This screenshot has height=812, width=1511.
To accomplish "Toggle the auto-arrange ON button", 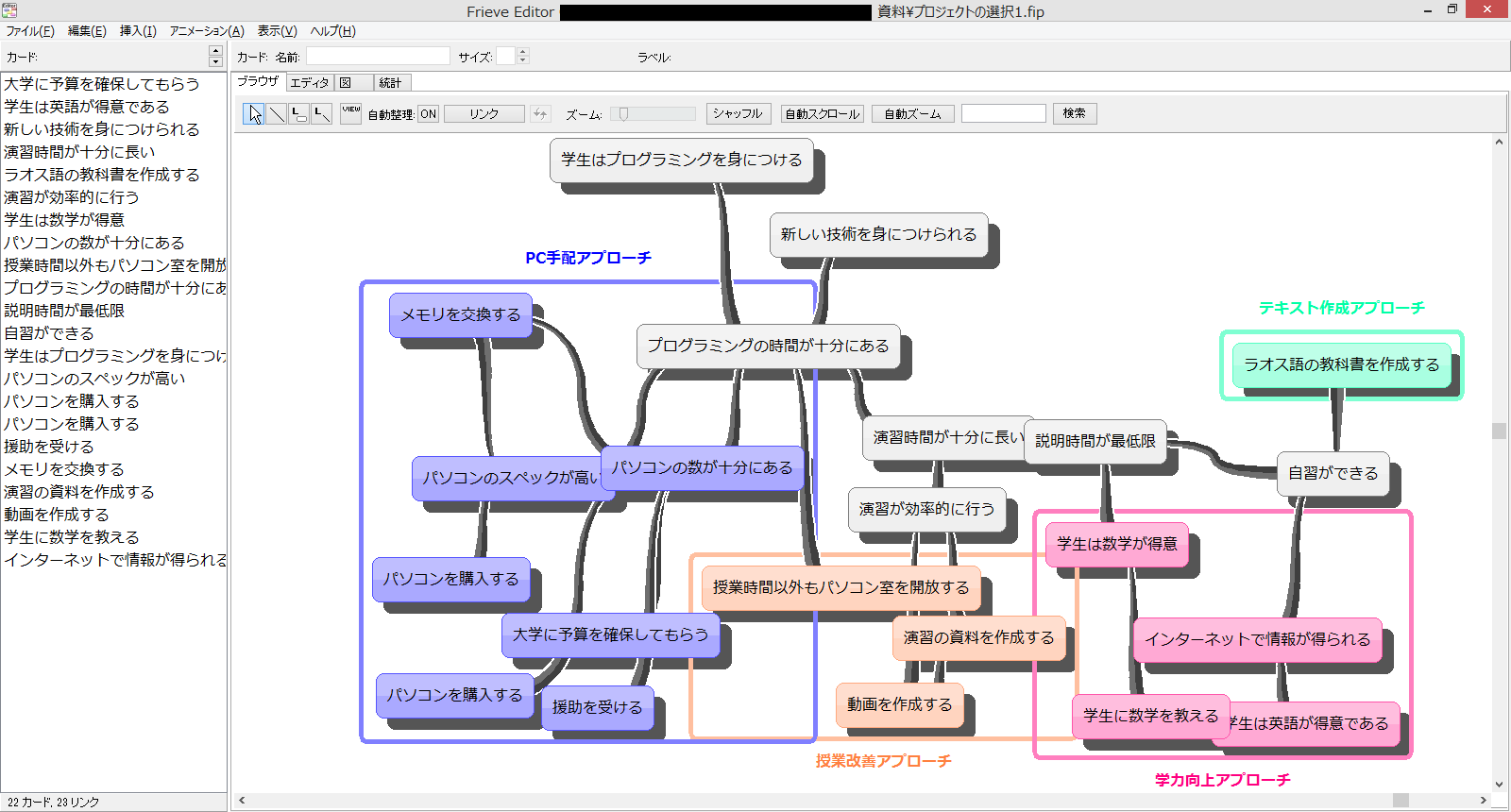I will pyautogui.click(x=428, y=114).
